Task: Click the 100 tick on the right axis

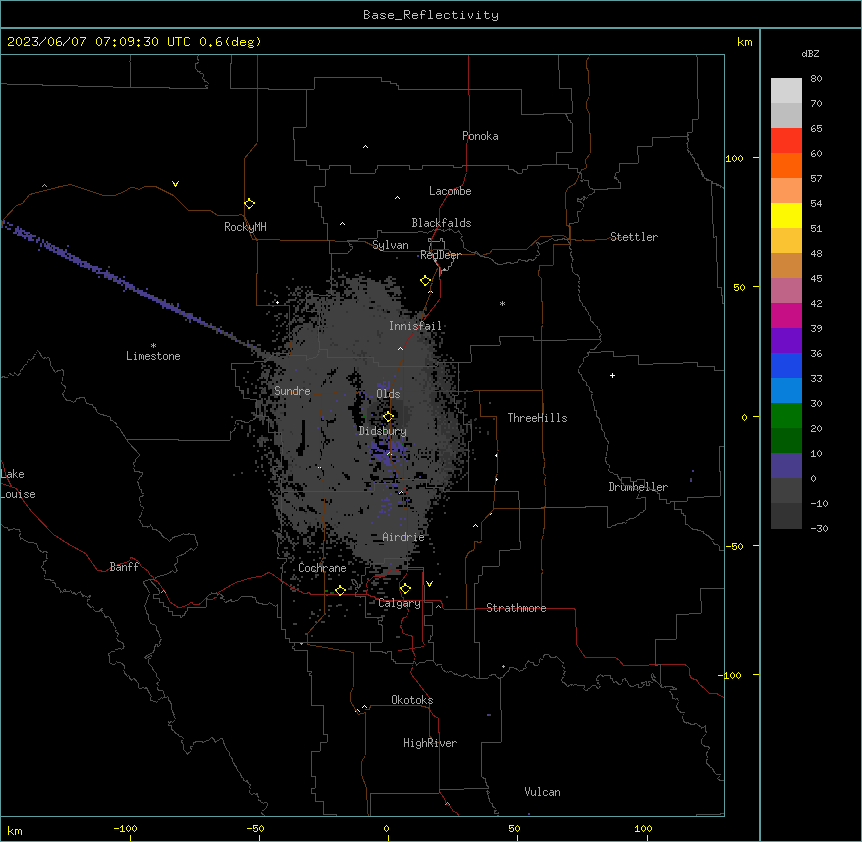Action: (734, 158)
